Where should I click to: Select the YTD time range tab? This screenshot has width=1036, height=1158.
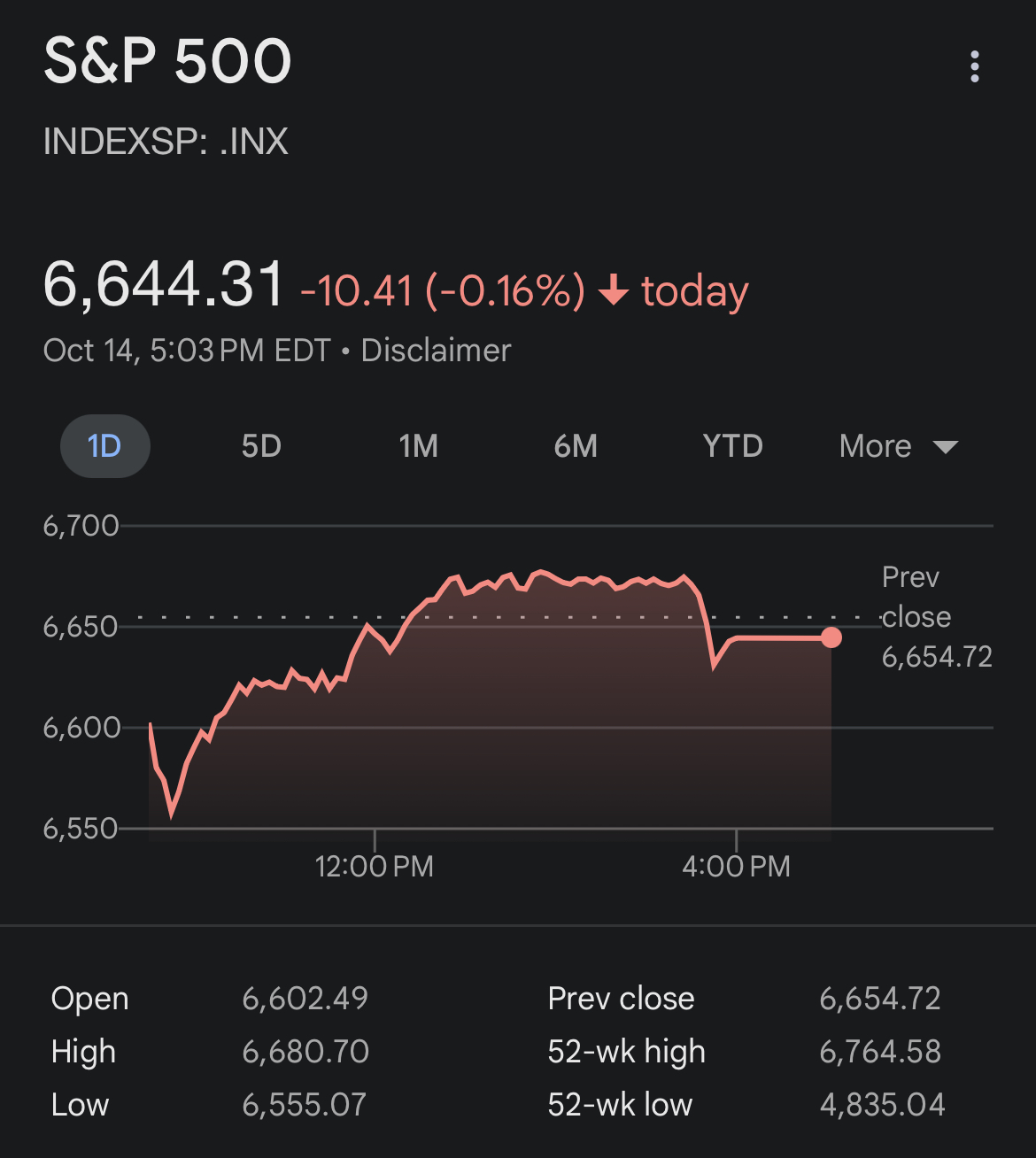[732, 446]
